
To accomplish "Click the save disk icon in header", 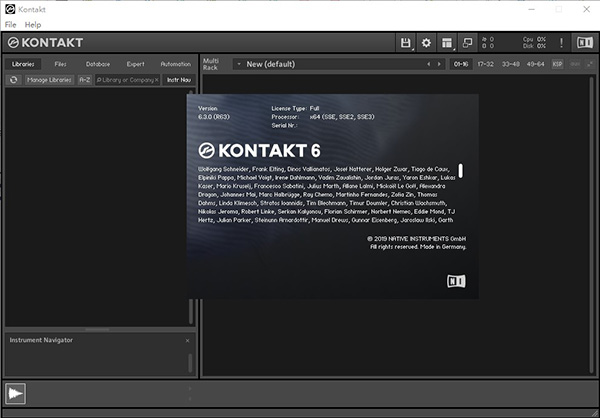I will [405, 43].
